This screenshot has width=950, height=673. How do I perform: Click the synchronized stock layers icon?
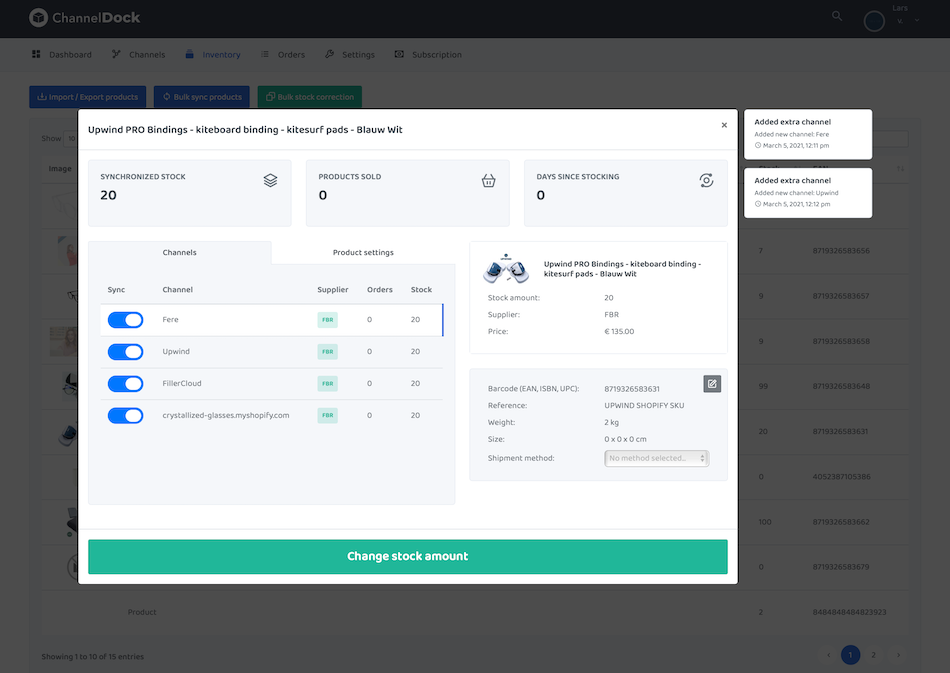[270, 180]
